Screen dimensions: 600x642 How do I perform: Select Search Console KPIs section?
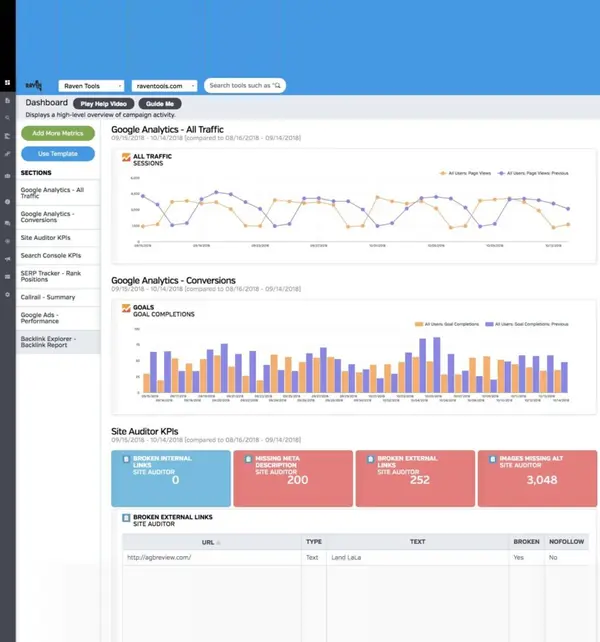pyautogui.click(x=58, y=255)
